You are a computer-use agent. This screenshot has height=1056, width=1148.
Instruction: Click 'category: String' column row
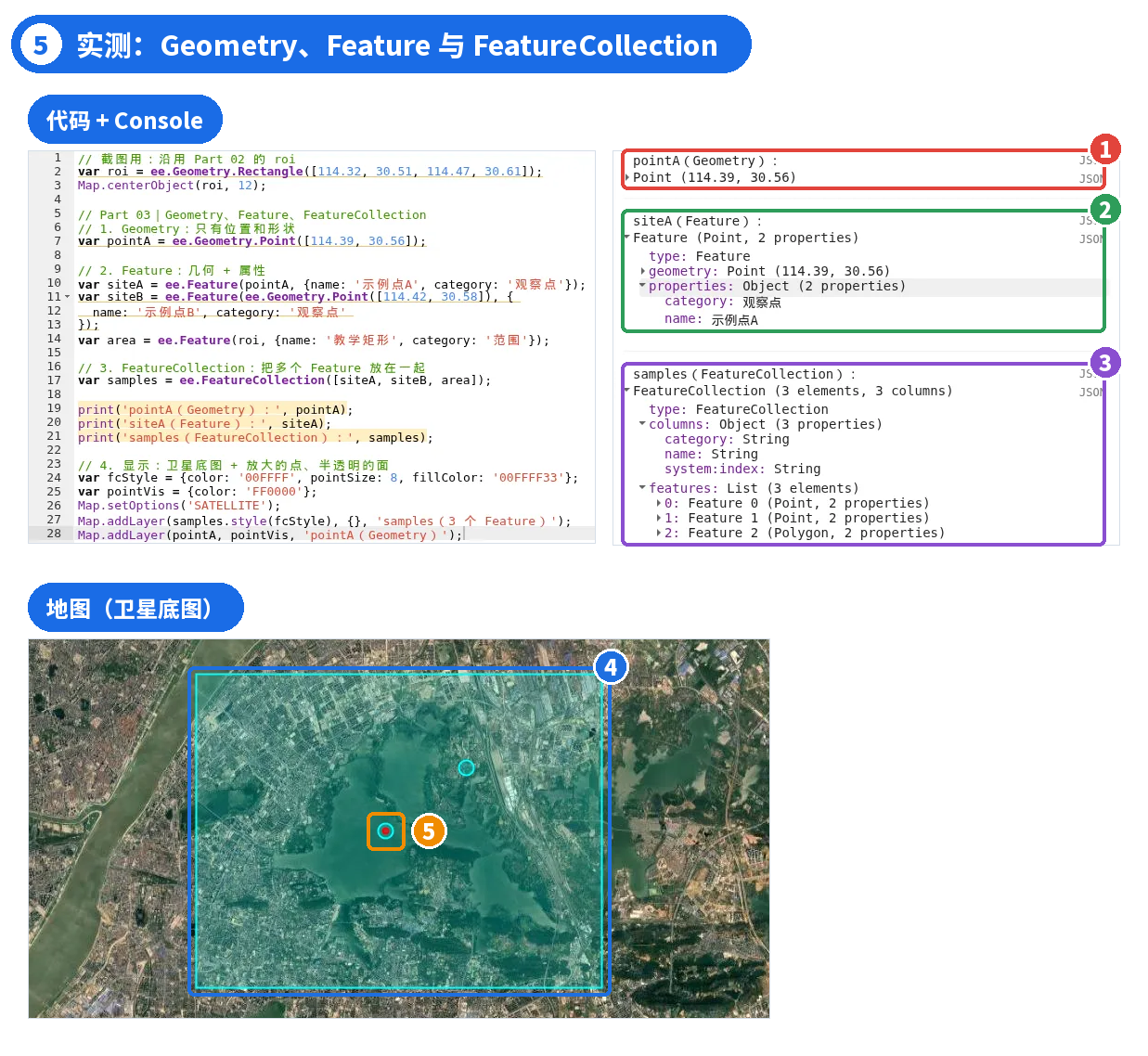[727, 439]
